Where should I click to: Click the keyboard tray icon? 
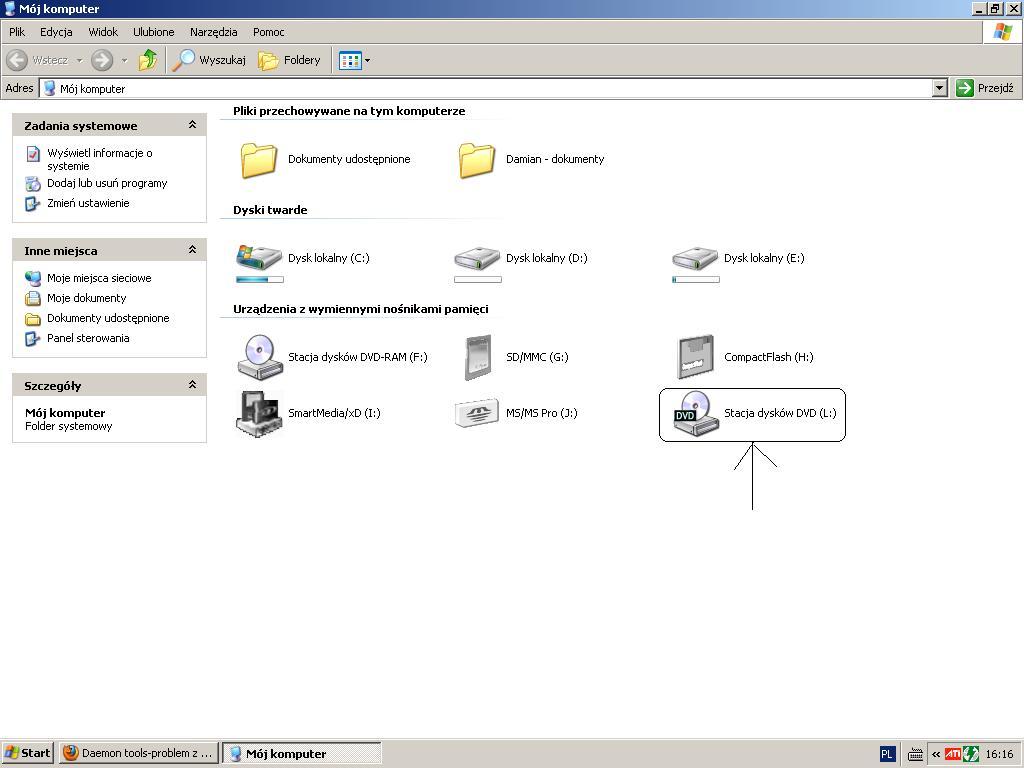(916, 754)
